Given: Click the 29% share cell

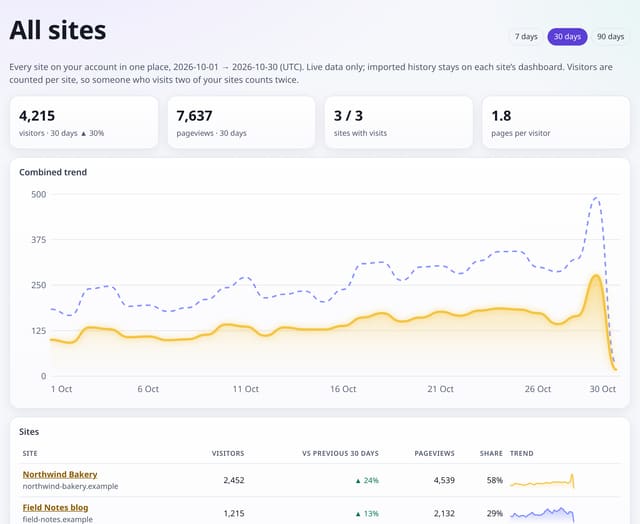Looking at the screenshot, I should pyautogui.click(x=495, y=513).
